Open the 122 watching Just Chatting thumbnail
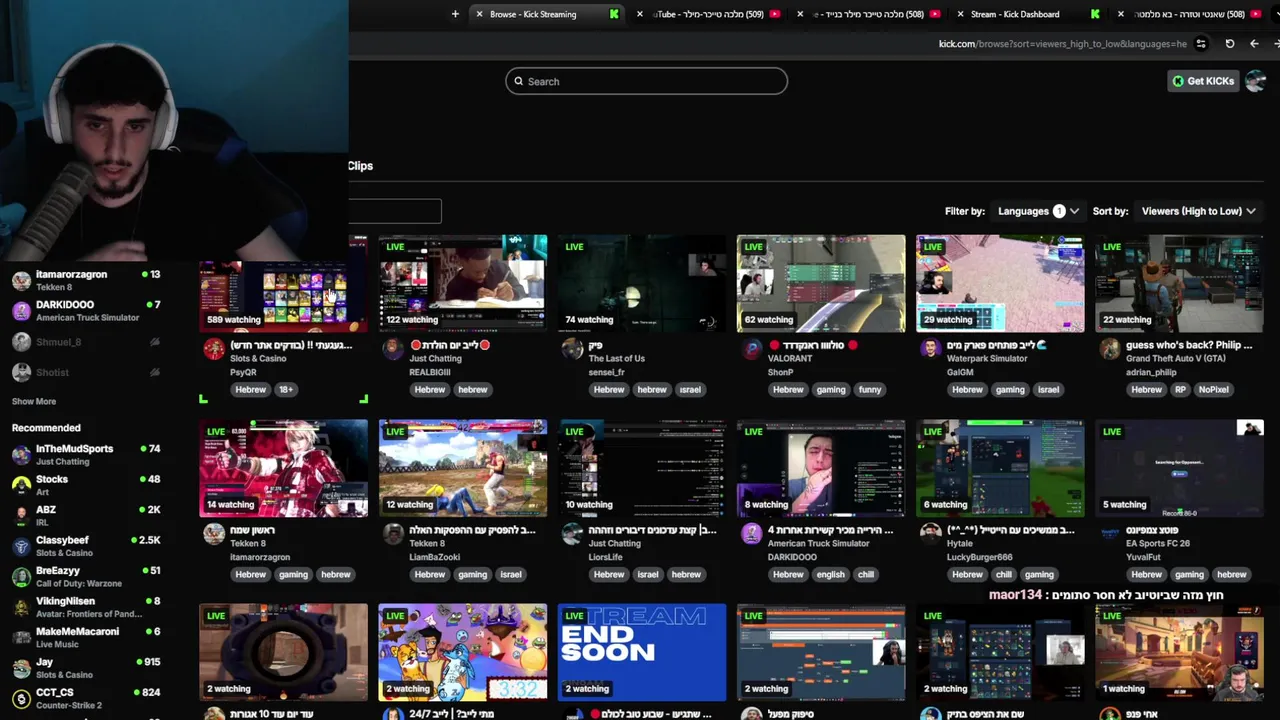Screen dimensions: 1280x720 tap(462, 283)
